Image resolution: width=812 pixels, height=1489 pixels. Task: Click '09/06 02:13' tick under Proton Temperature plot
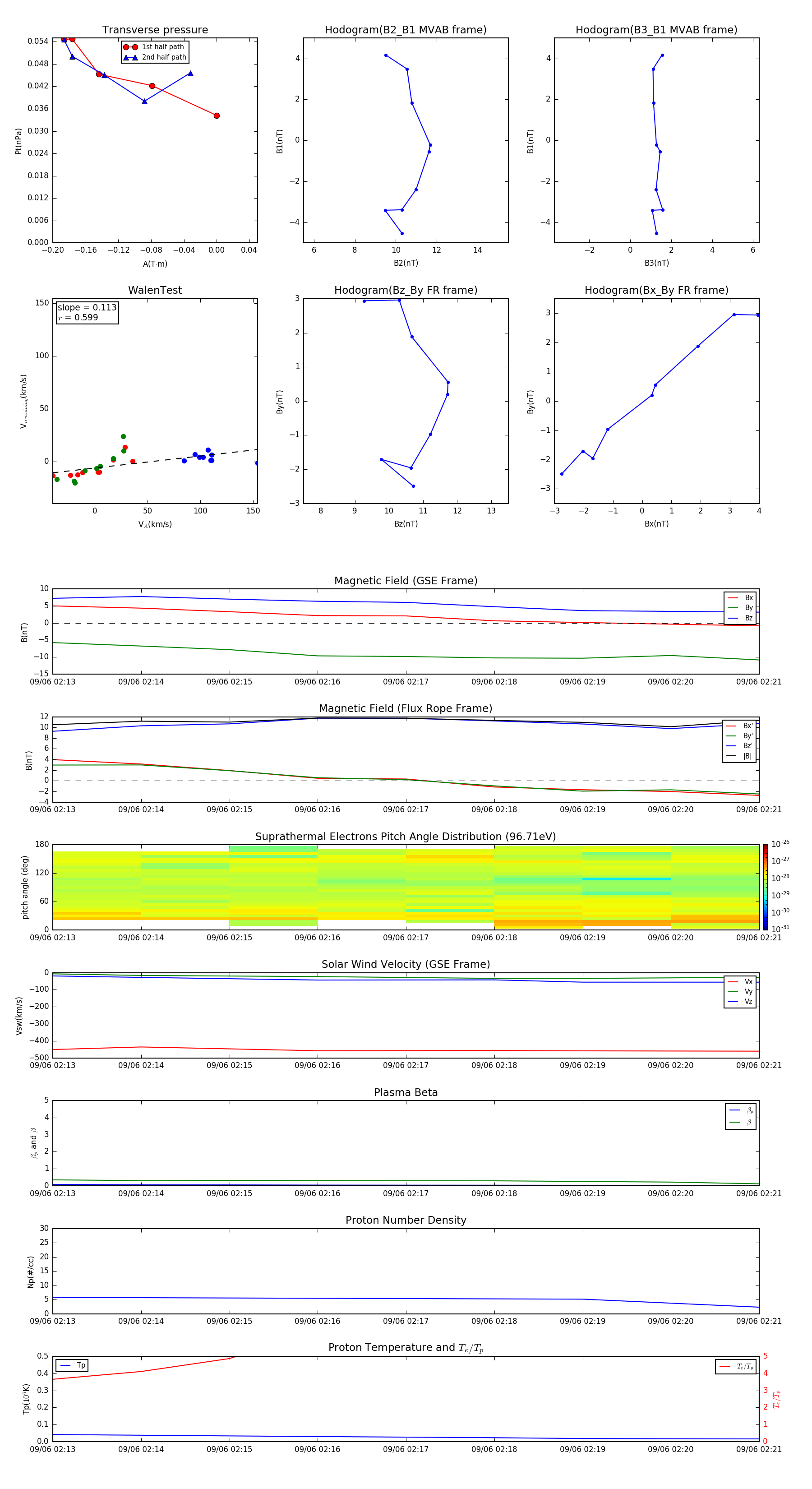[53, 1449]
